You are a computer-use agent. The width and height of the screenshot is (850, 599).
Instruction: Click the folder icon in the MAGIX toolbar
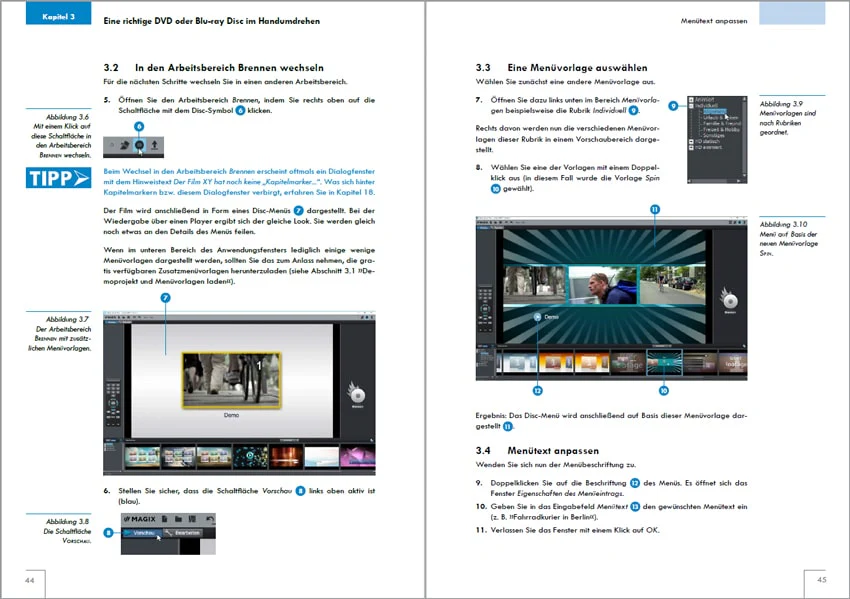pyautogui.click(x=178, y=519)
